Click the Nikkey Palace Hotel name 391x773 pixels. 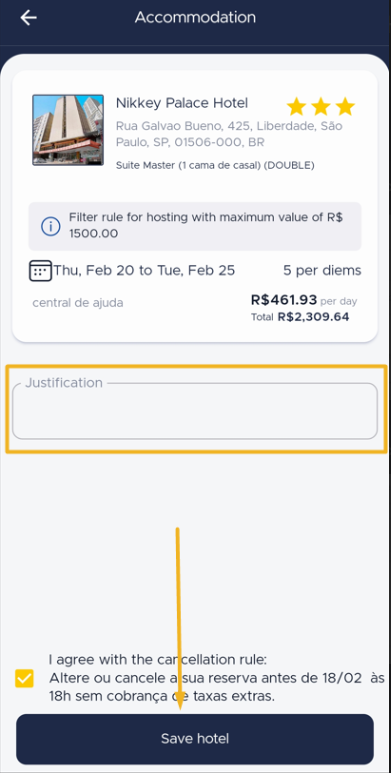pyautogui.click(x=182, y=103)
